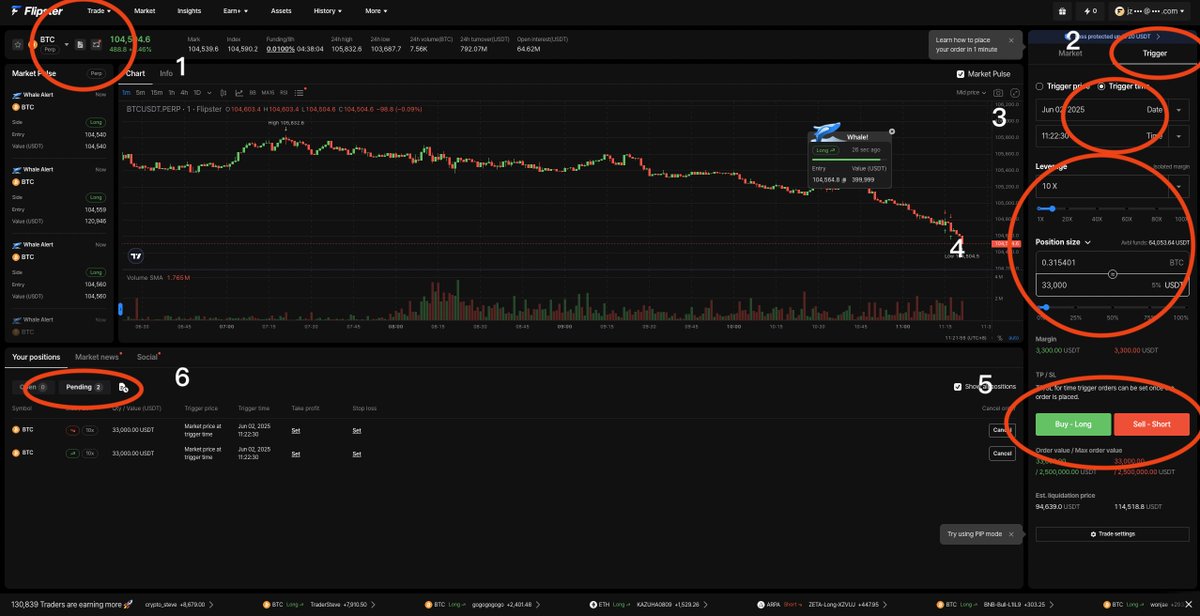Show the Pending orders tab
This screenshot has width=1200, height=616.
84,387
